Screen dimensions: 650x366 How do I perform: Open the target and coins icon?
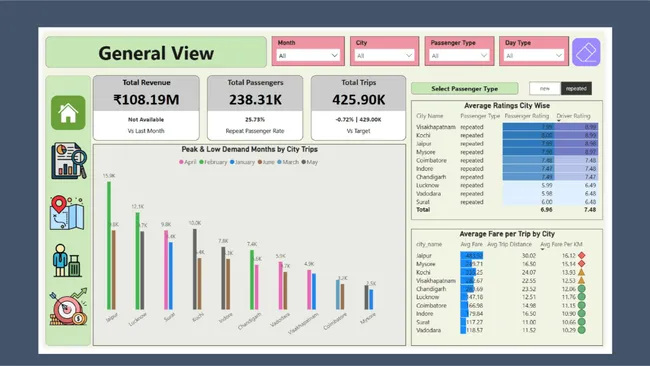(68, 307)
